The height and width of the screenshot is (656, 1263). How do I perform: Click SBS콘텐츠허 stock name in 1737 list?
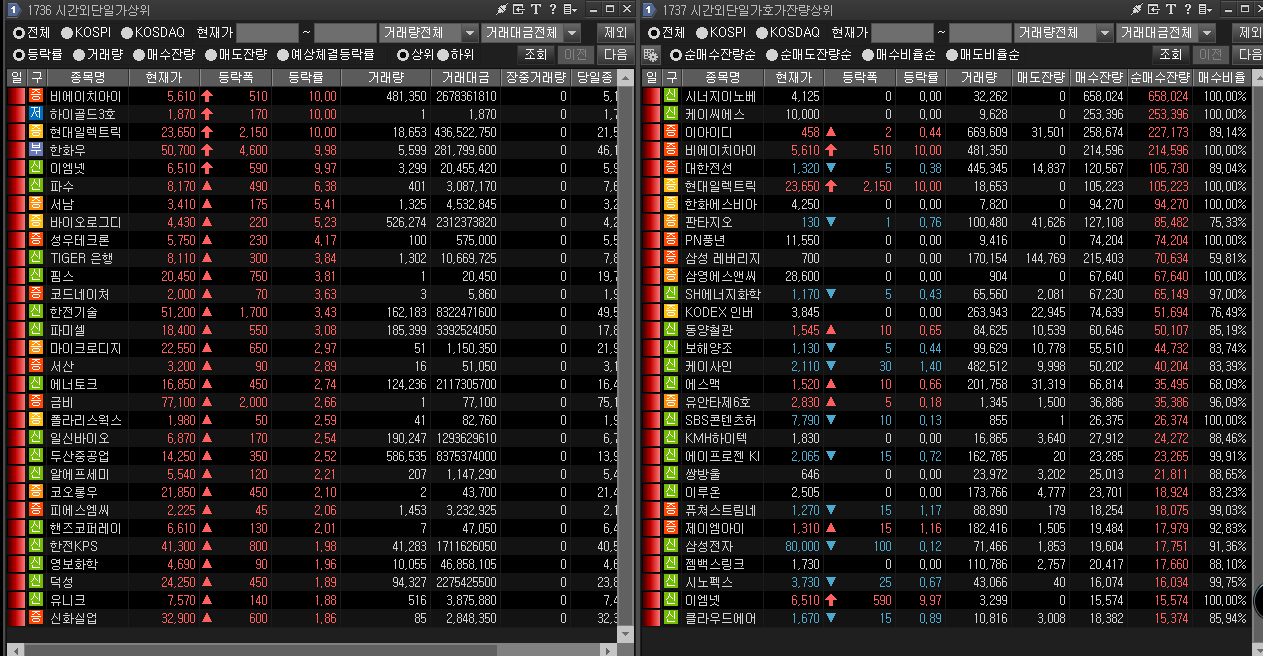tap(720, 420)
